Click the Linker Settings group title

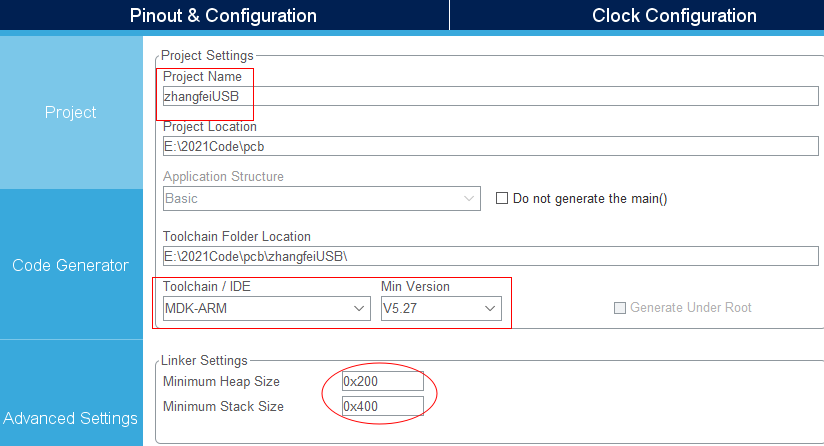pos(204,360)
